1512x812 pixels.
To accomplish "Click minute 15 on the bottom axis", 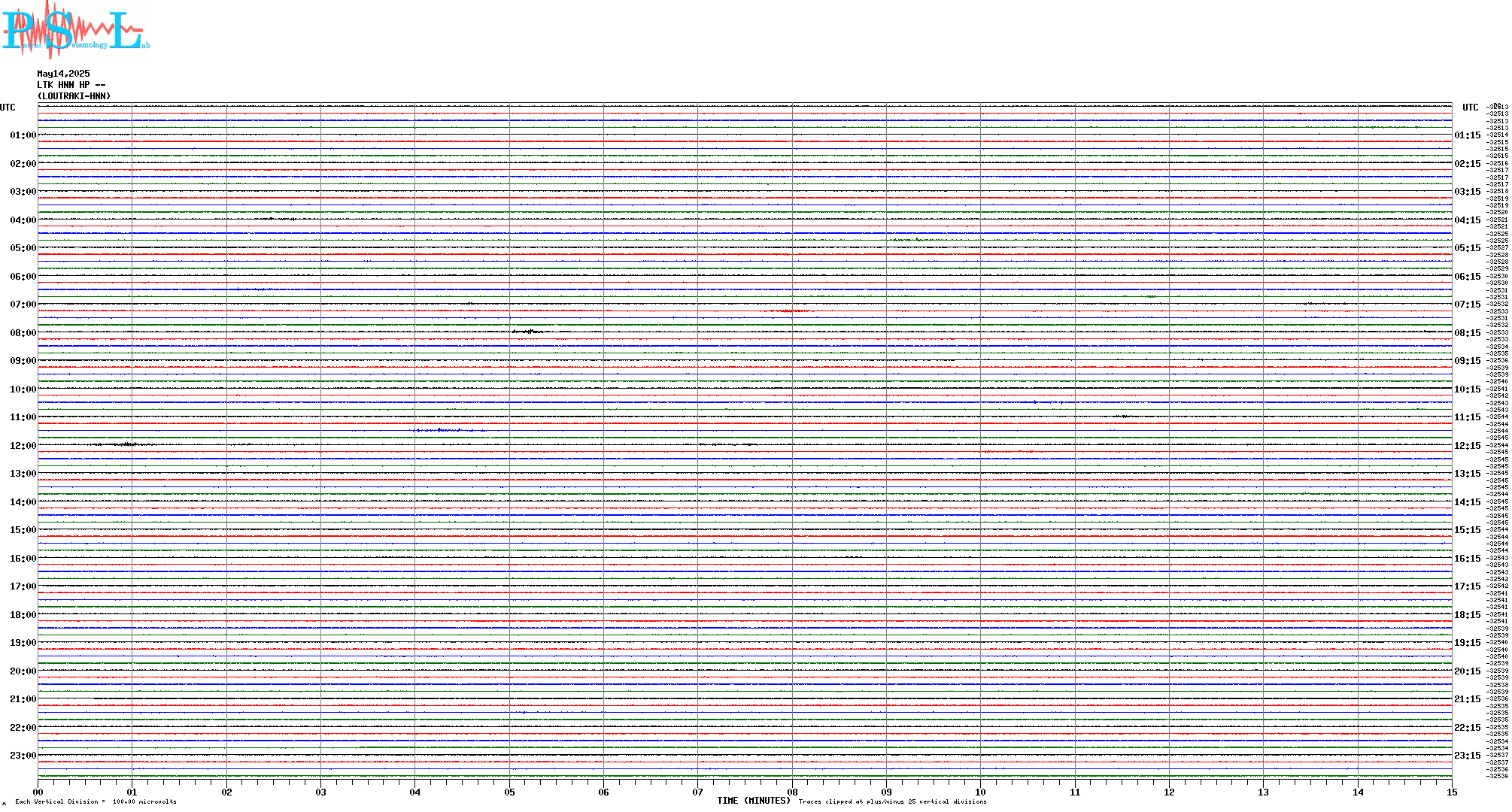I will (x=1452, y=792).
